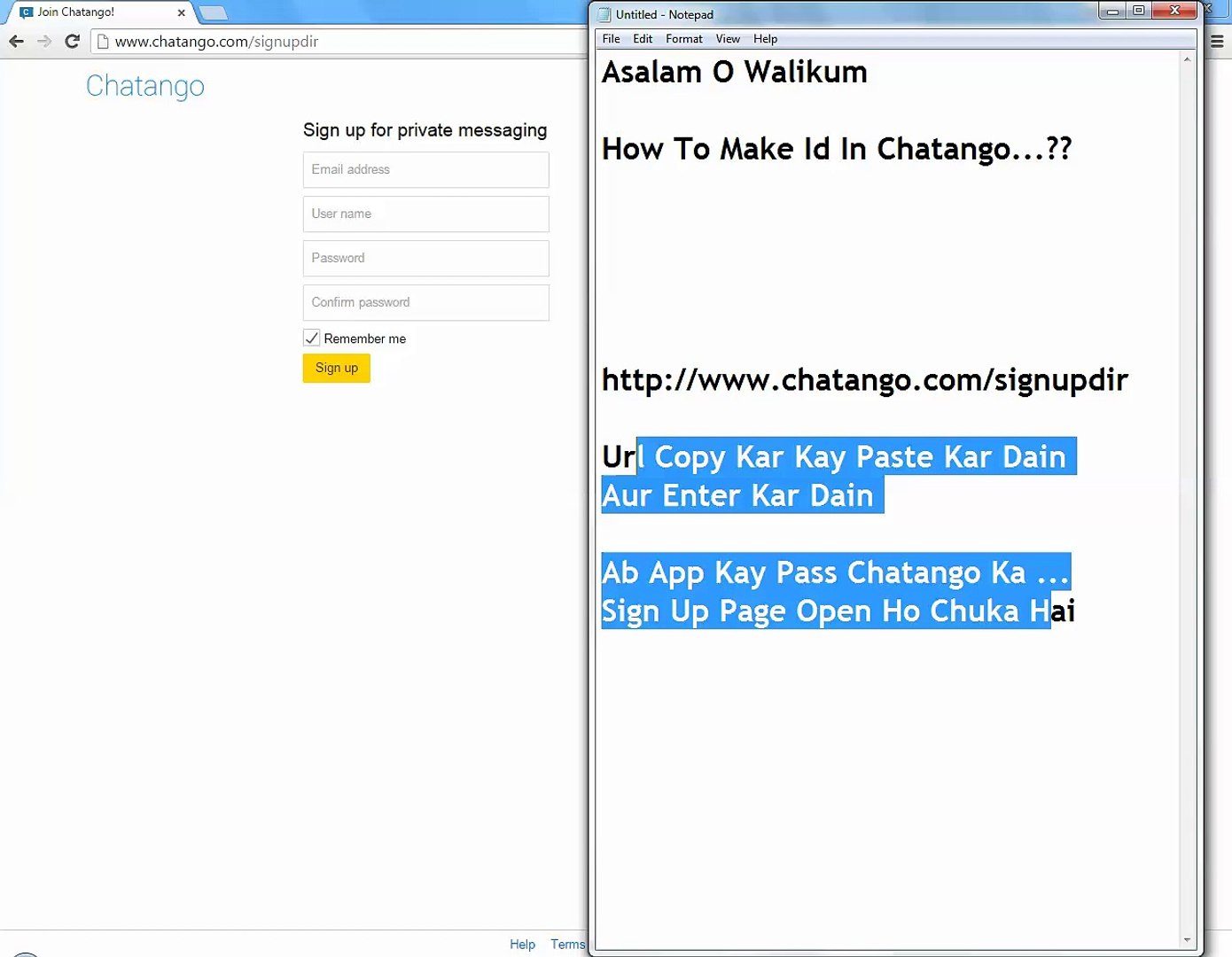Click the page icon in the address bar
Viewport: 1232px width, 957px height.
tap(103, 42)
